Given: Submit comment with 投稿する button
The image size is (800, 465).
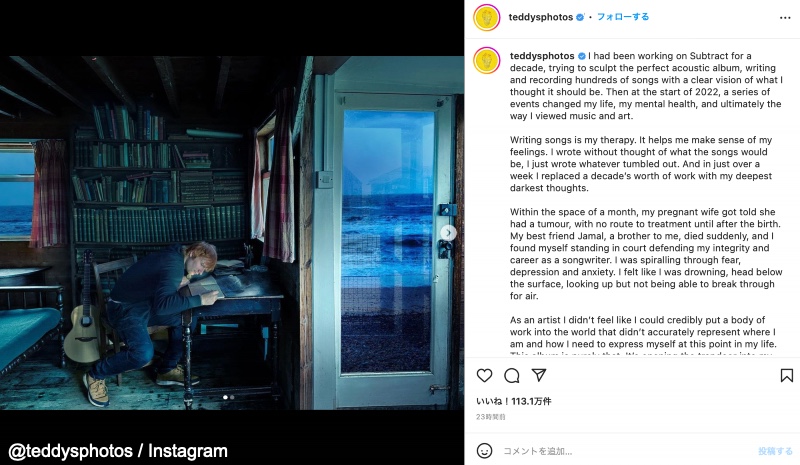Looking at the screenshot, I should pos(775,451).
